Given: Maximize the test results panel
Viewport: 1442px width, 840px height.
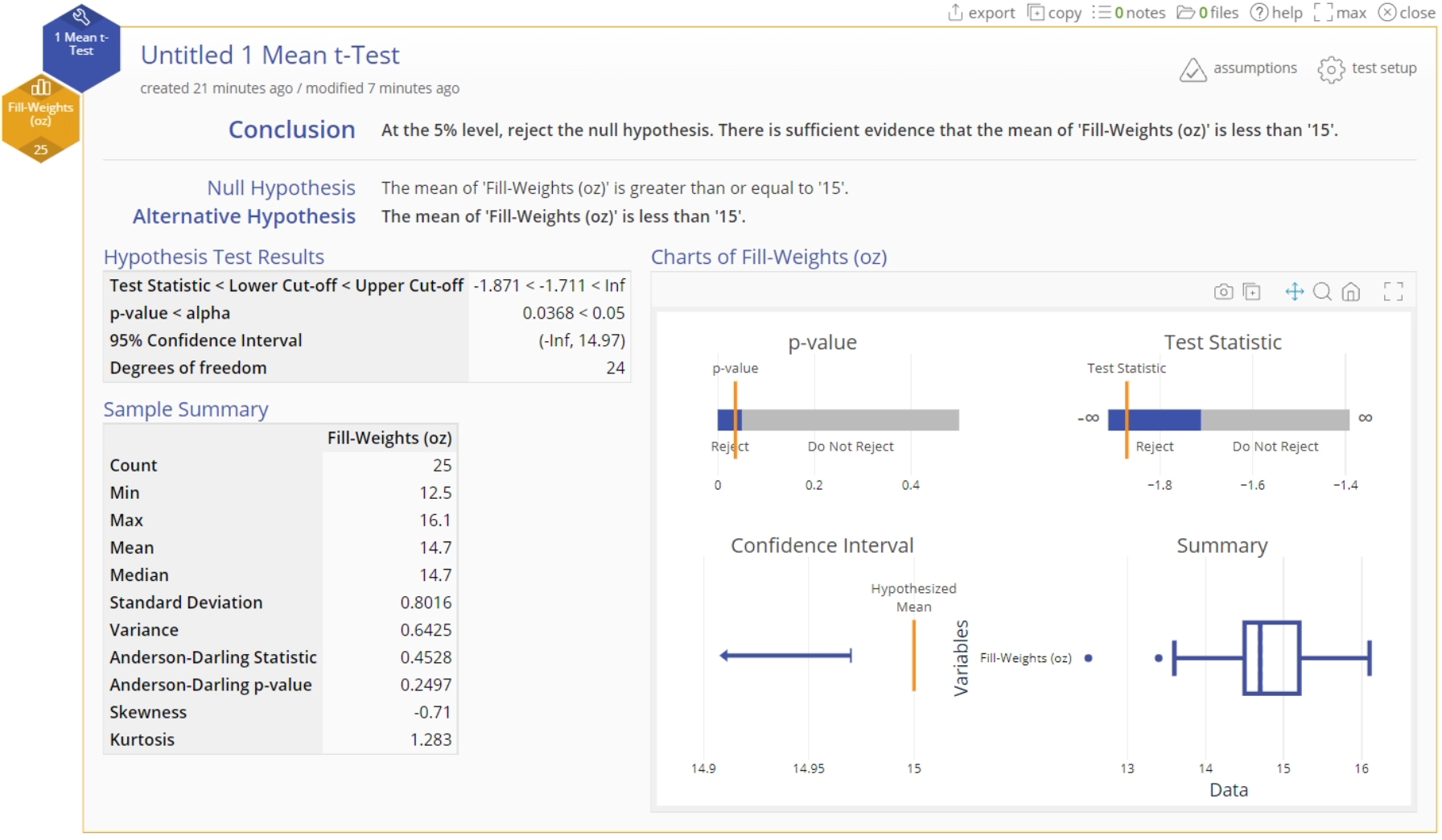Looking at the screenshot, I should pos(1340,13).
